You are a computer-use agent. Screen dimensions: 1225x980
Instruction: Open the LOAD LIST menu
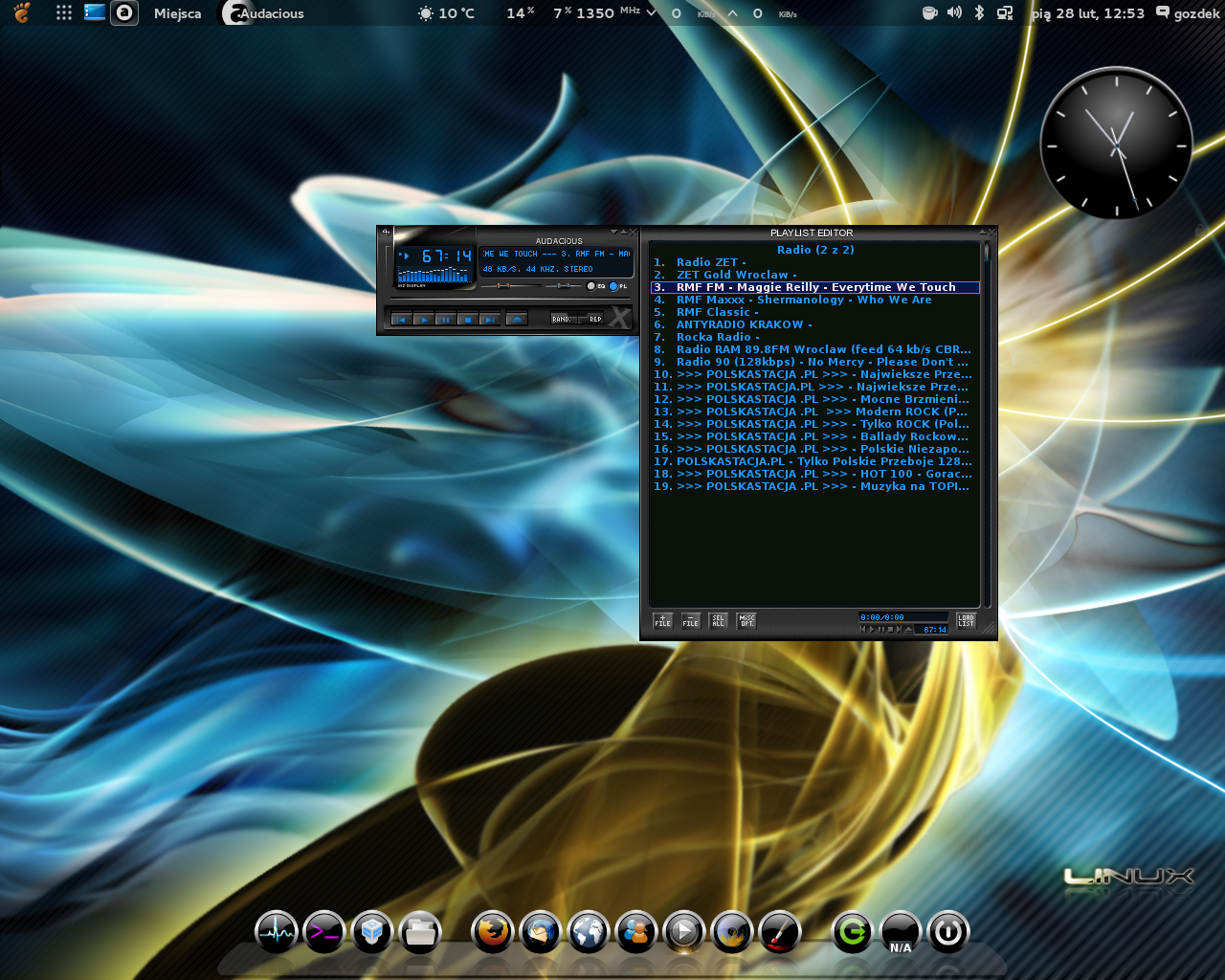[966, 620]
